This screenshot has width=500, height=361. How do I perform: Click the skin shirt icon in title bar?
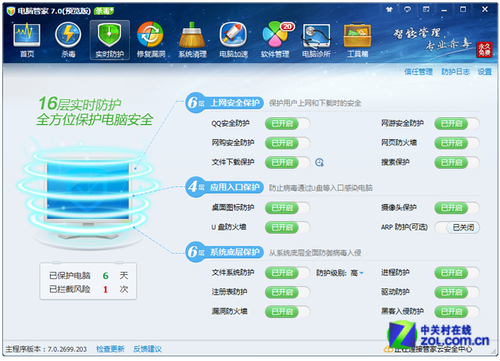[x=389, y=10]
